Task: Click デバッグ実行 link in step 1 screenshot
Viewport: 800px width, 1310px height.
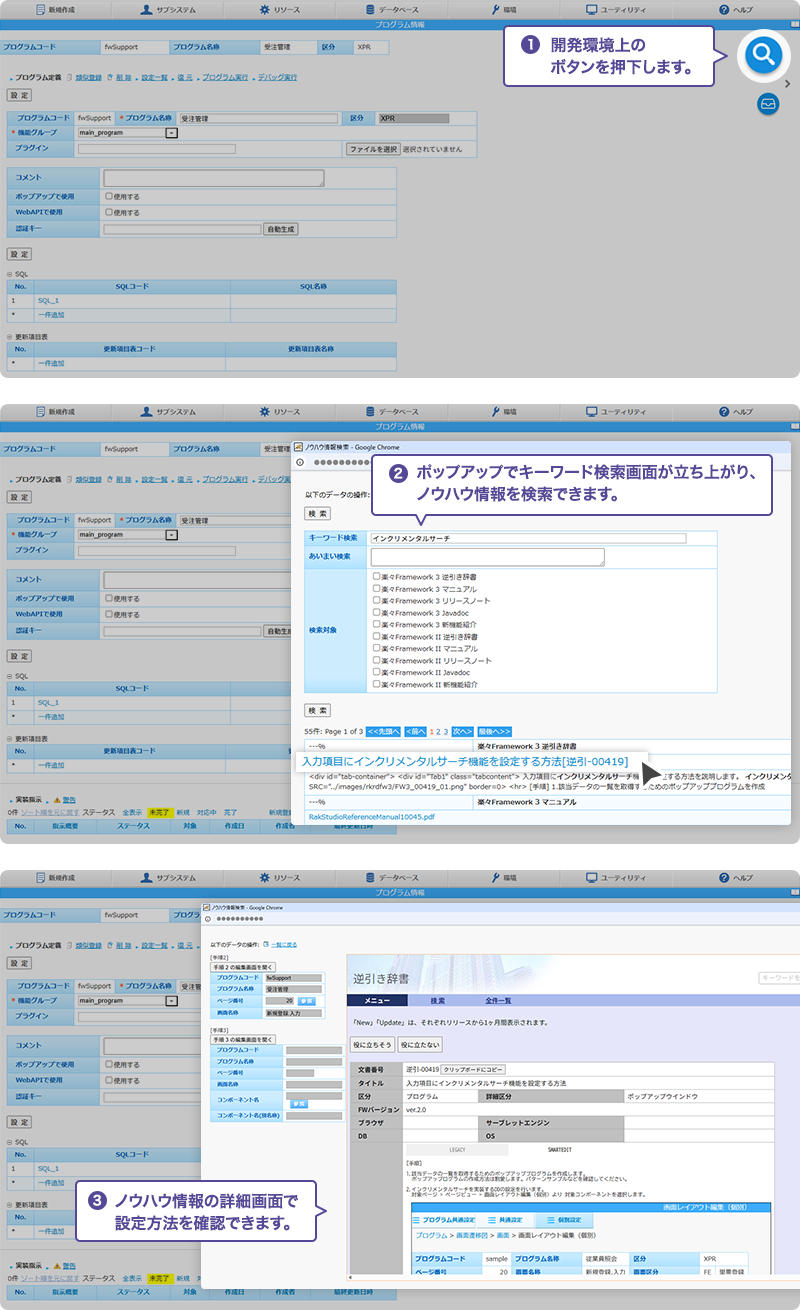Action: pyautogui.click(x=277, y=77)
